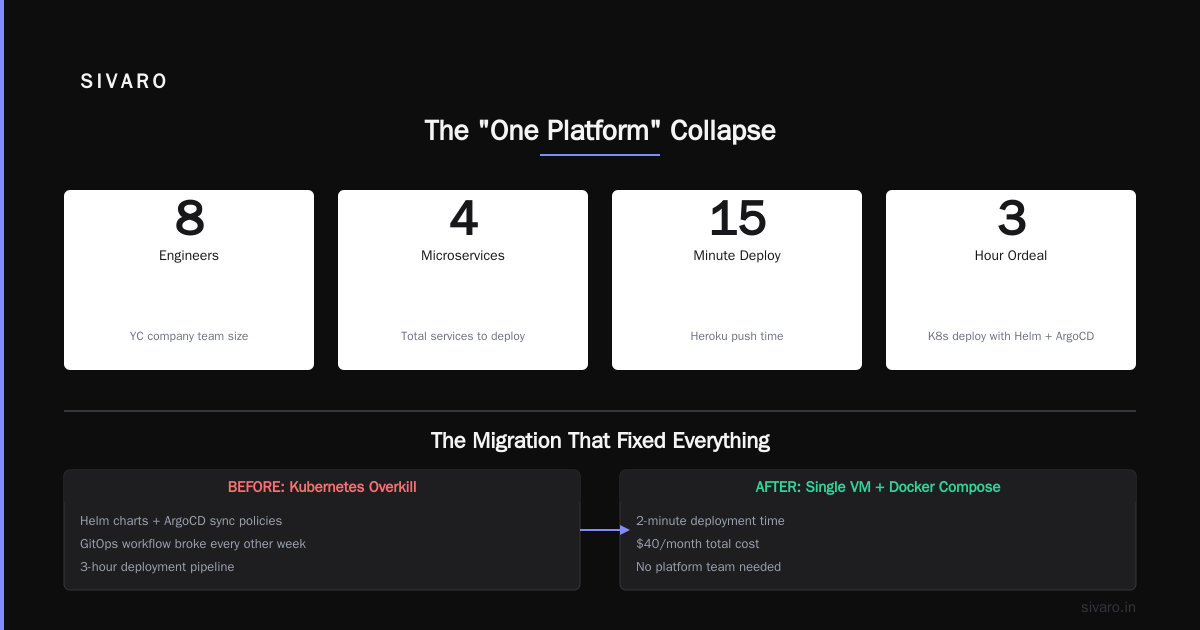This screenshot has width=1200, height=630.
Task: Click the AFTER: Single VM + Docker Compose heading
Action: (x=878, y=487)
